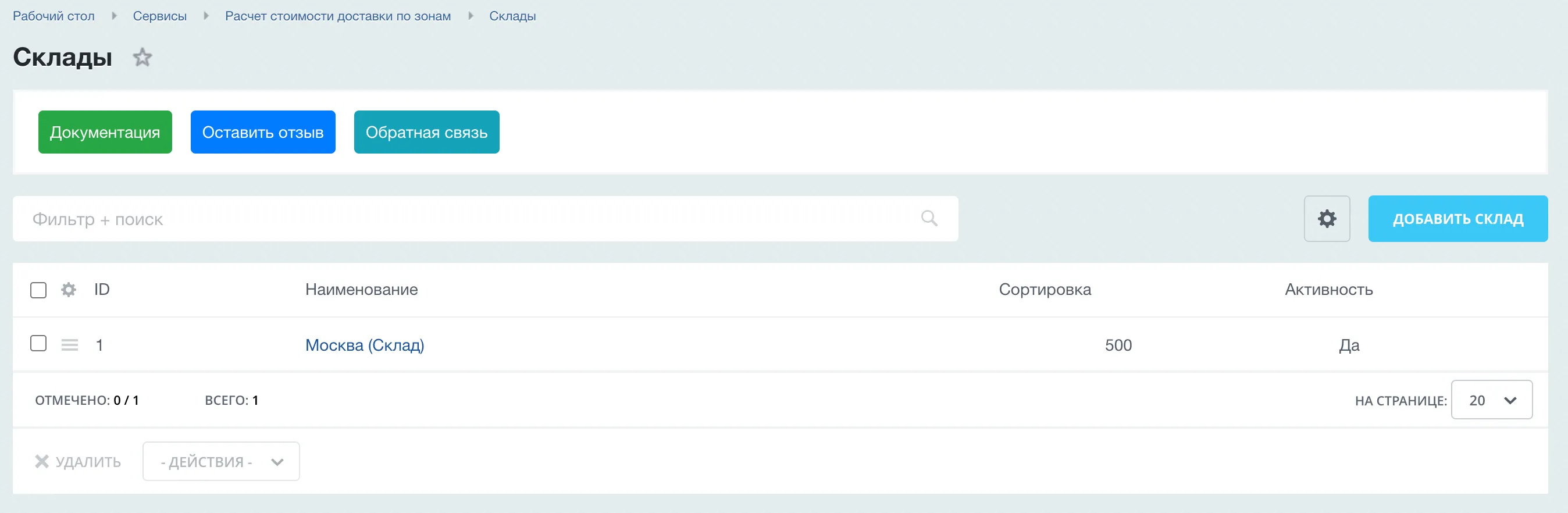This screenshot has width=1568, height=513.
Task: Expand the ДЕЙСТВИЯ dropdown
Action: 221,461
